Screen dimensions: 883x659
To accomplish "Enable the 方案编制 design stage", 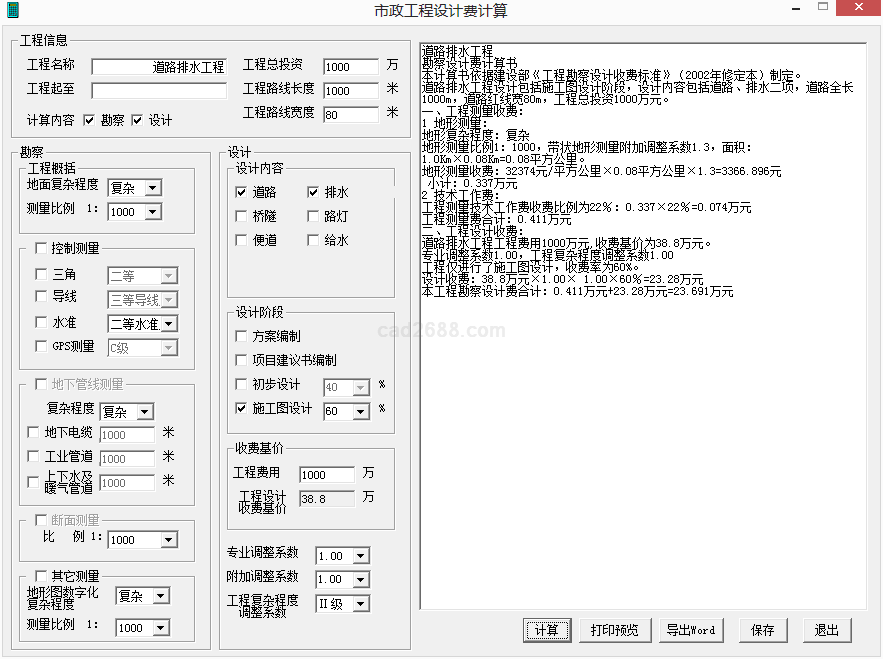I will click(x=241, y=336).
